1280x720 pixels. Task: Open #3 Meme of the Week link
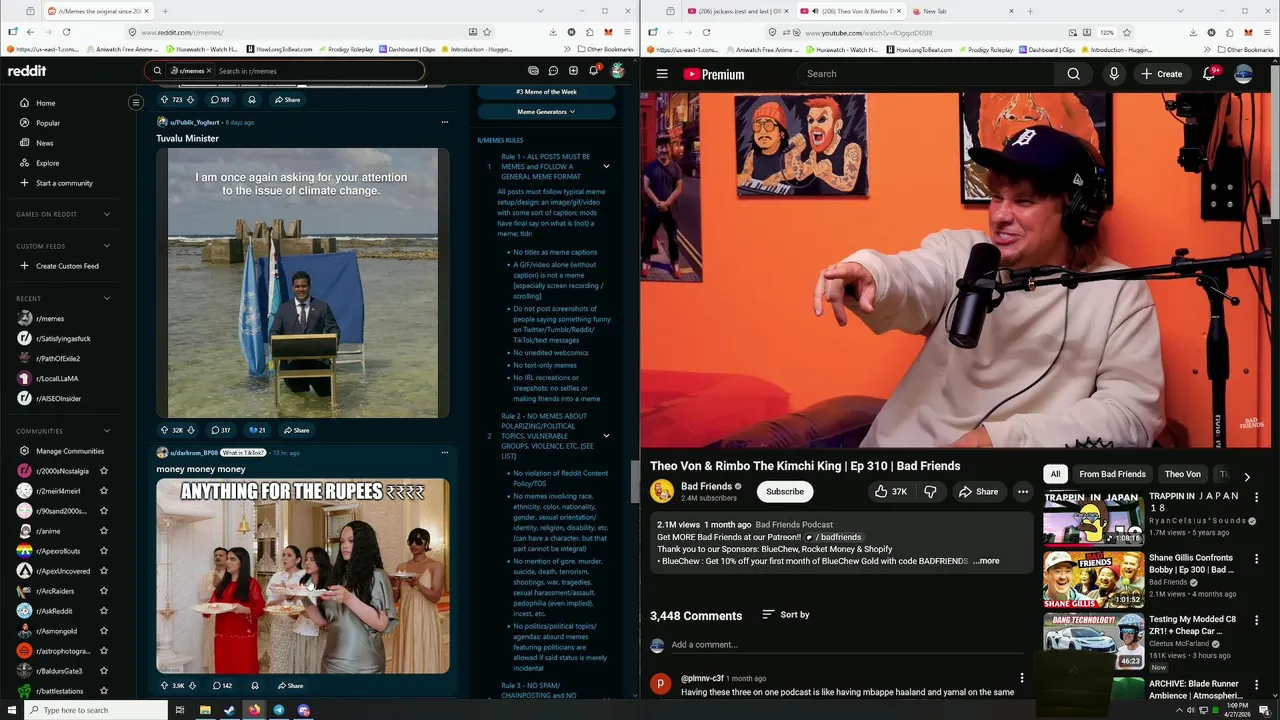tap(546, 92)
